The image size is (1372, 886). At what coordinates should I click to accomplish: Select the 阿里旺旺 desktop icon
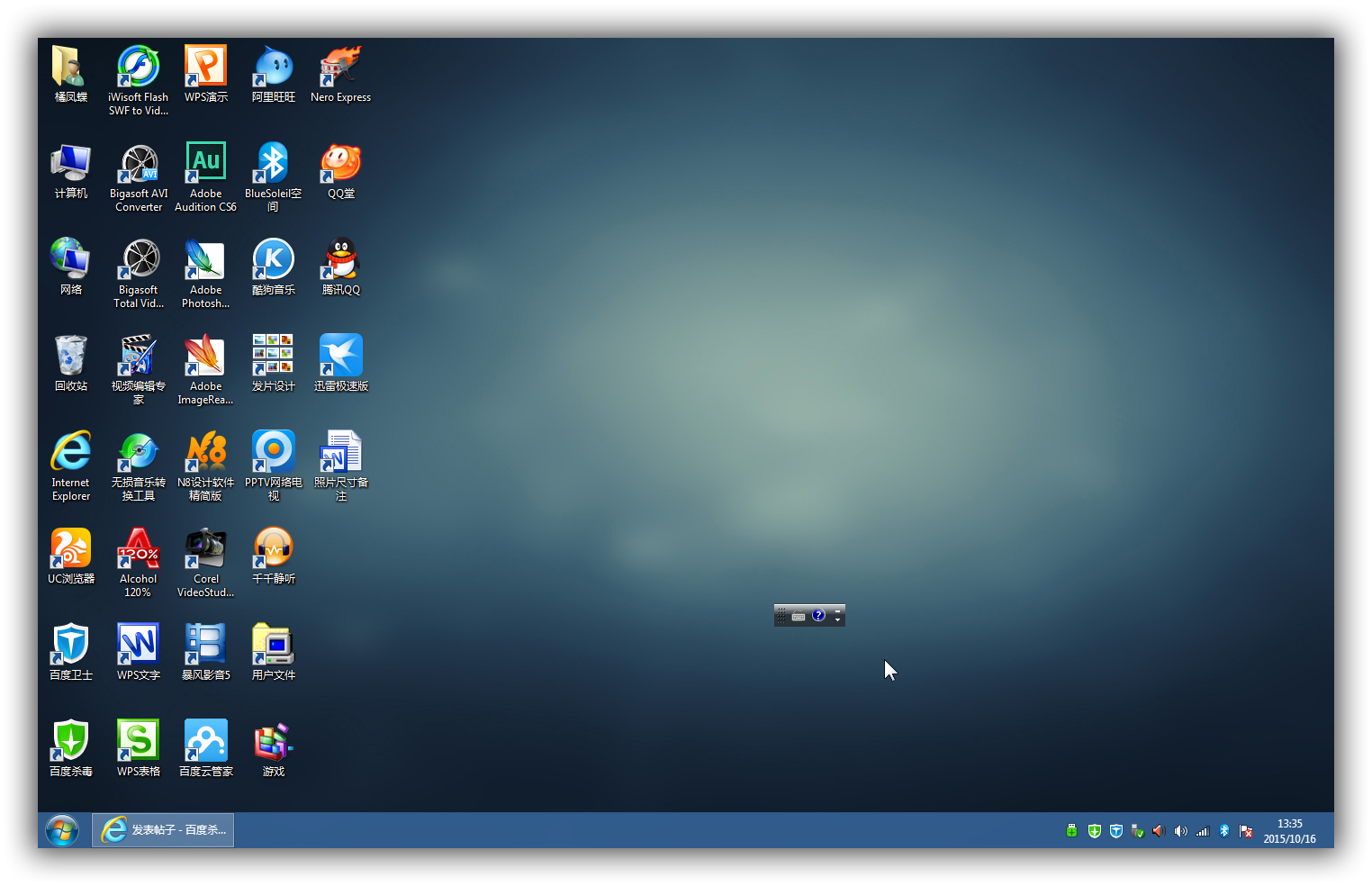[x=274, y=74]
